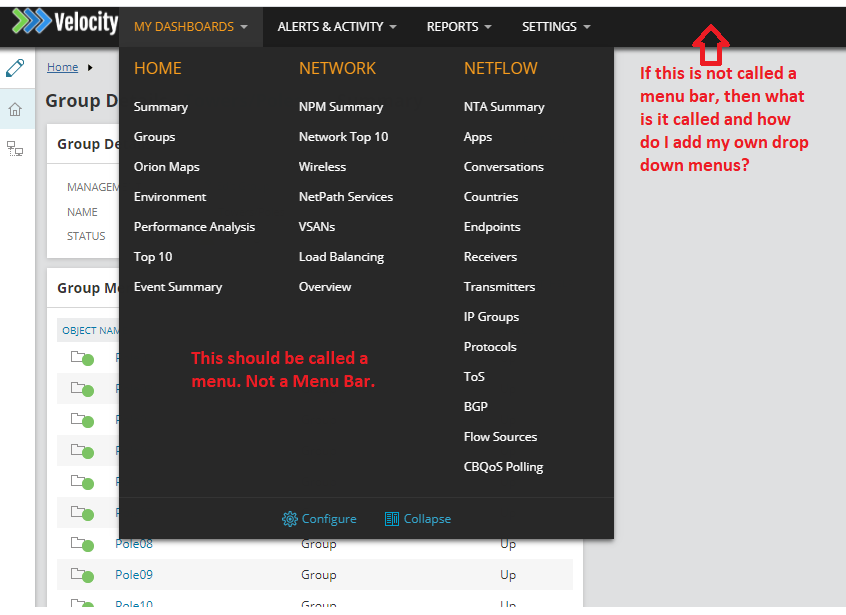
Task: Open the Reports dropdown menu
Action: pos(459,26)
